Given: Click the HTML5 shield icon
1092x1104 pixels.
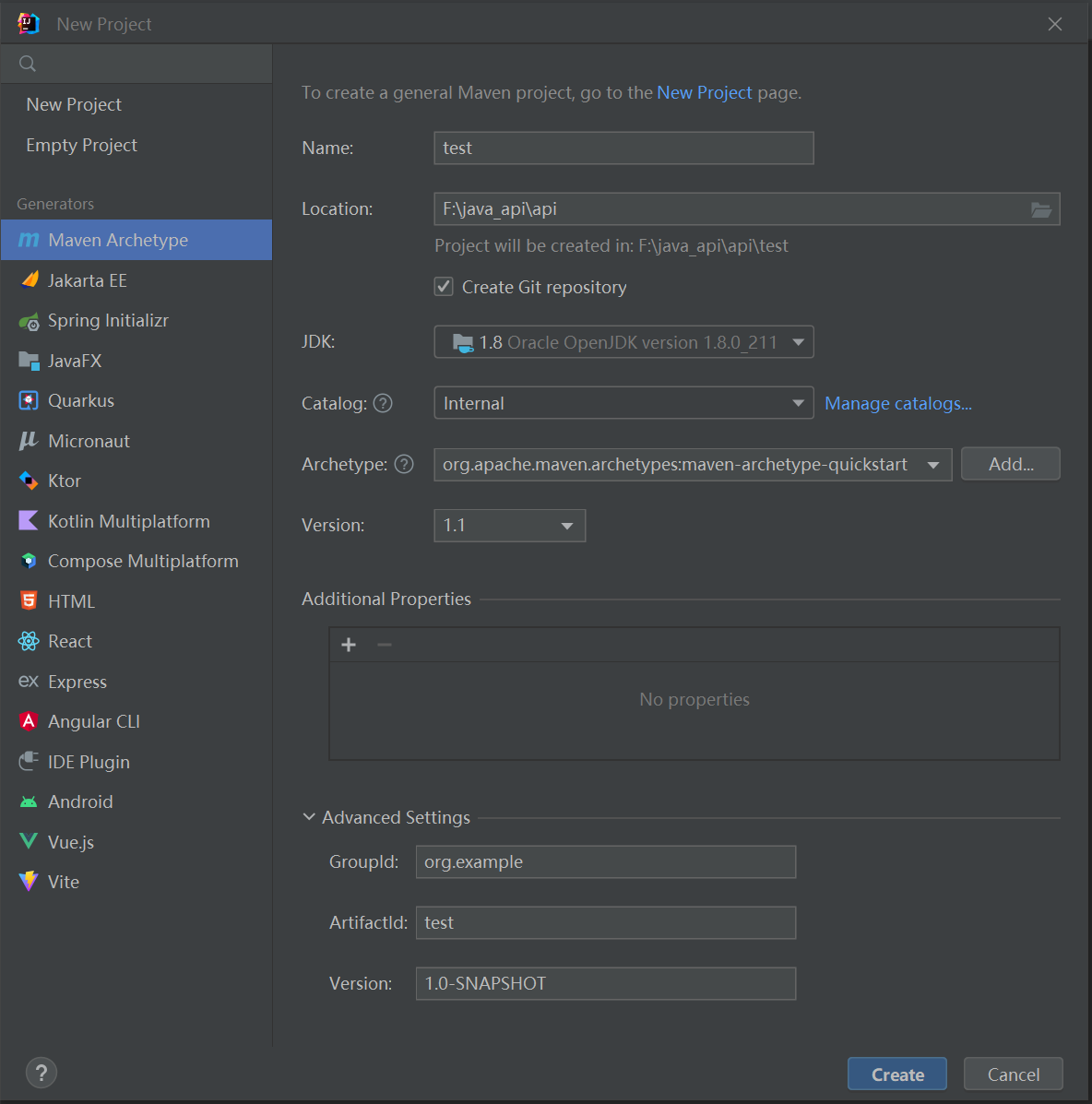Looking at the screenshot, I should pos(29,601).
